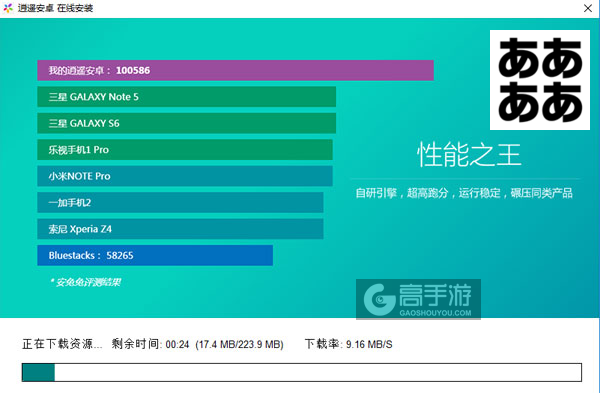Select the 索尼 Xperia Z4 bar
Screen dimensions: 600x393
180,229
